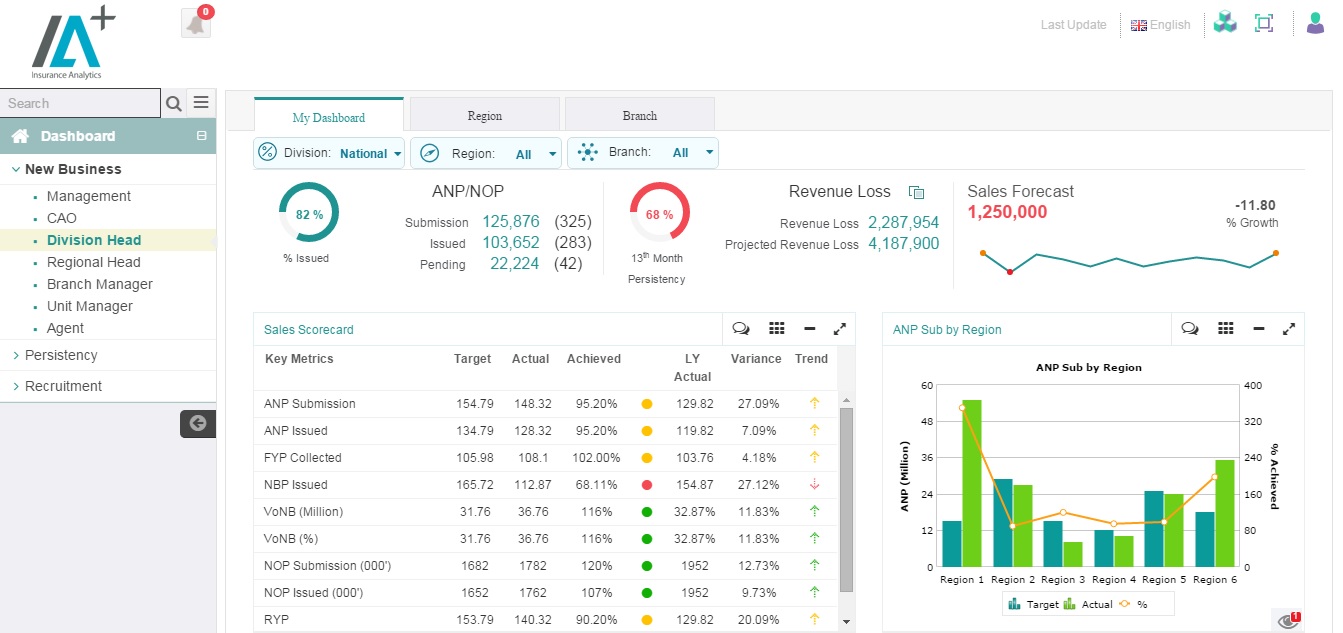Click the copy icon next to Revenue Loss
1343x633 pixels.
pyautogui.click(x=917, y=192)
